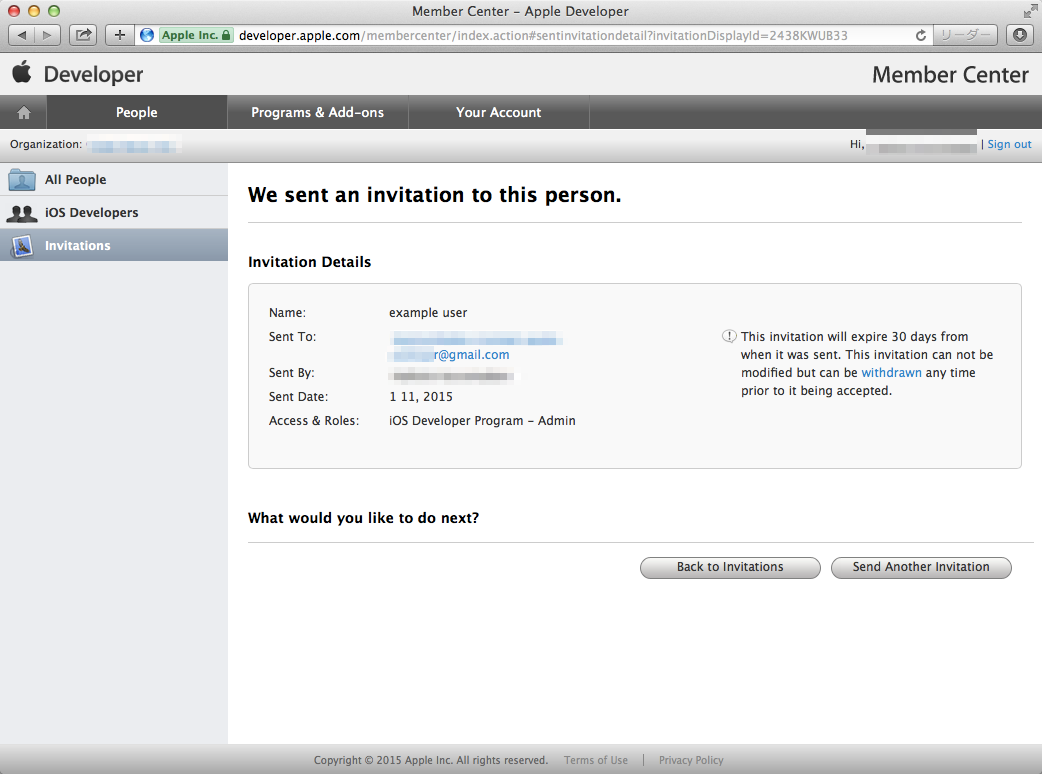Sign out of Member Center
1042x774 pixels.
tap(1009, 144)
